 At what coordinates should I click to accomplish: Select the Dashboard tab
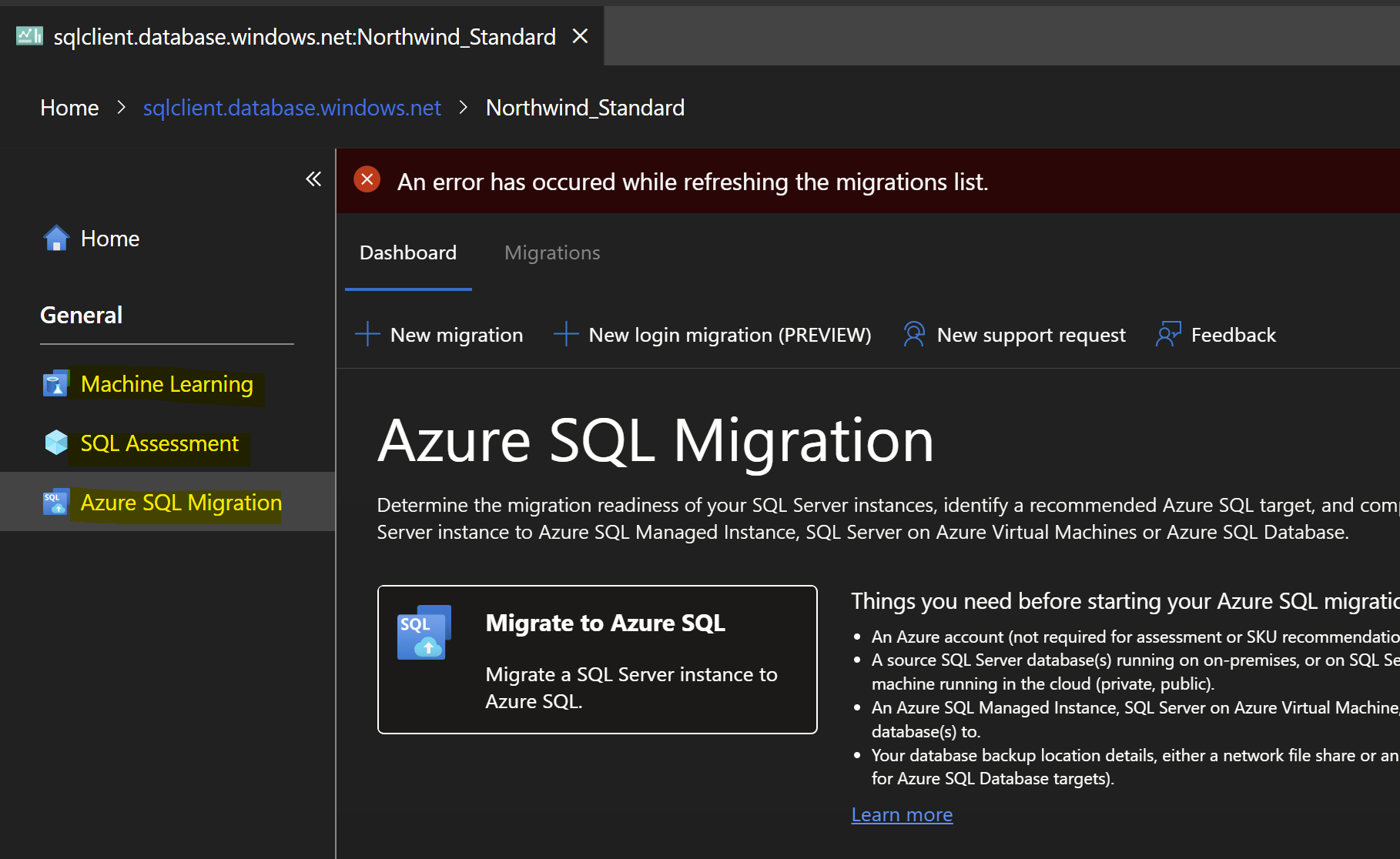pos(408,252)
